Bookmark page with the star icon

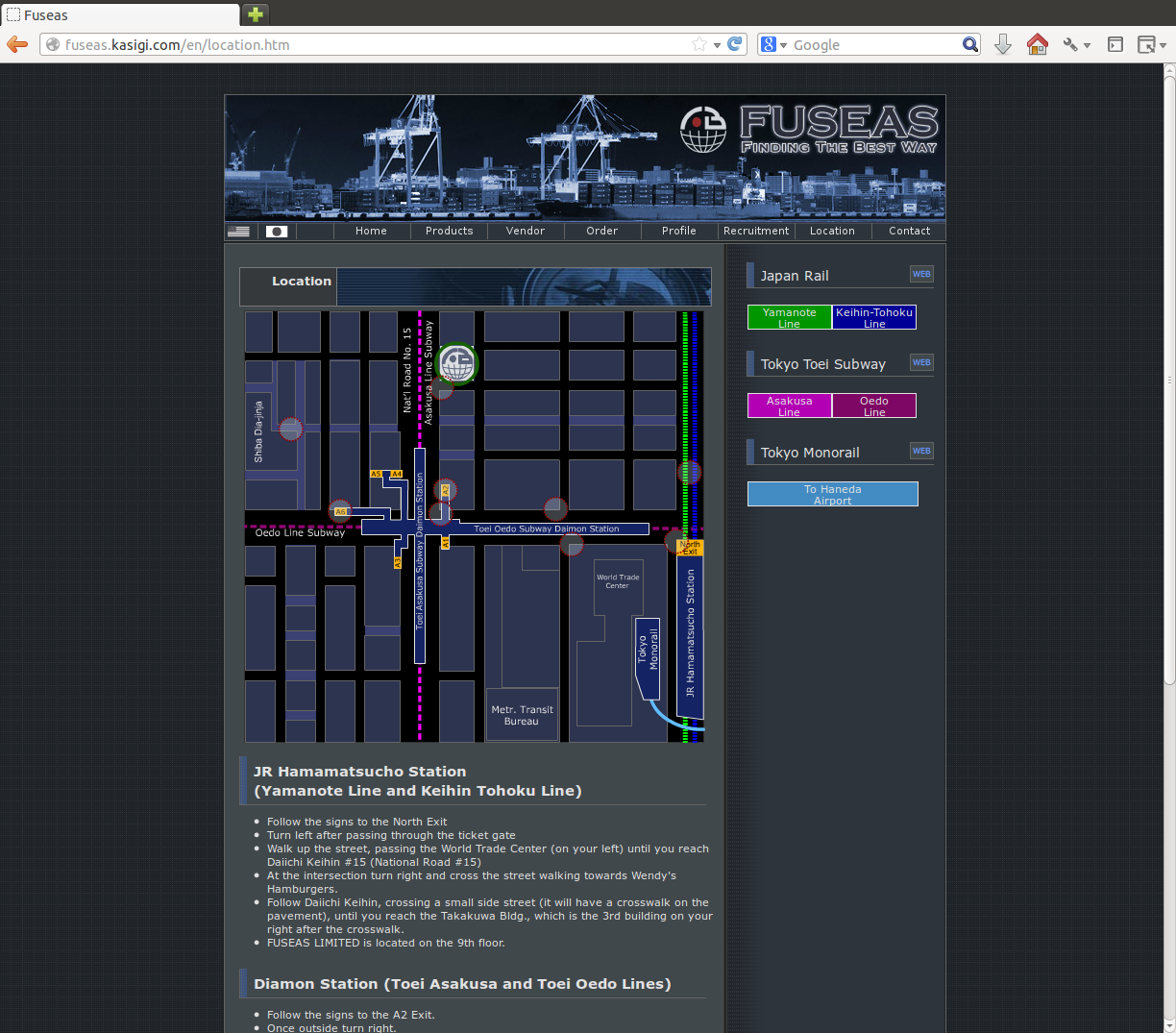tap(699, 44)
